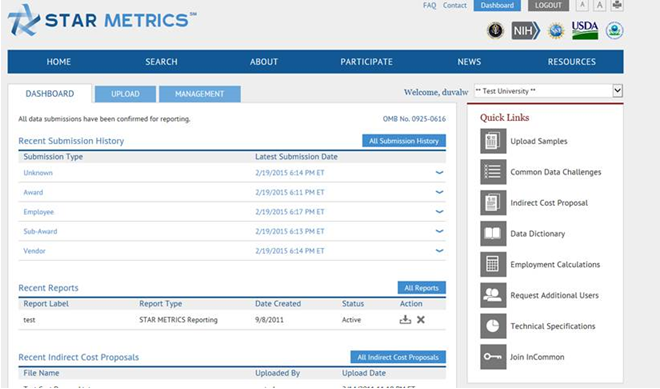660x389 pixels.
Task: Open the PARTICIPATE navigation menu
Action: click(x=366, y=62)
